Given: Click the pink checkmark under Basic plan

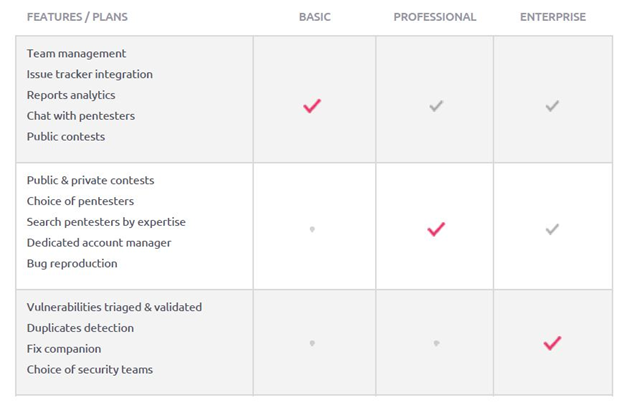Looking at the screenshot, I should [x=312, y=105].
